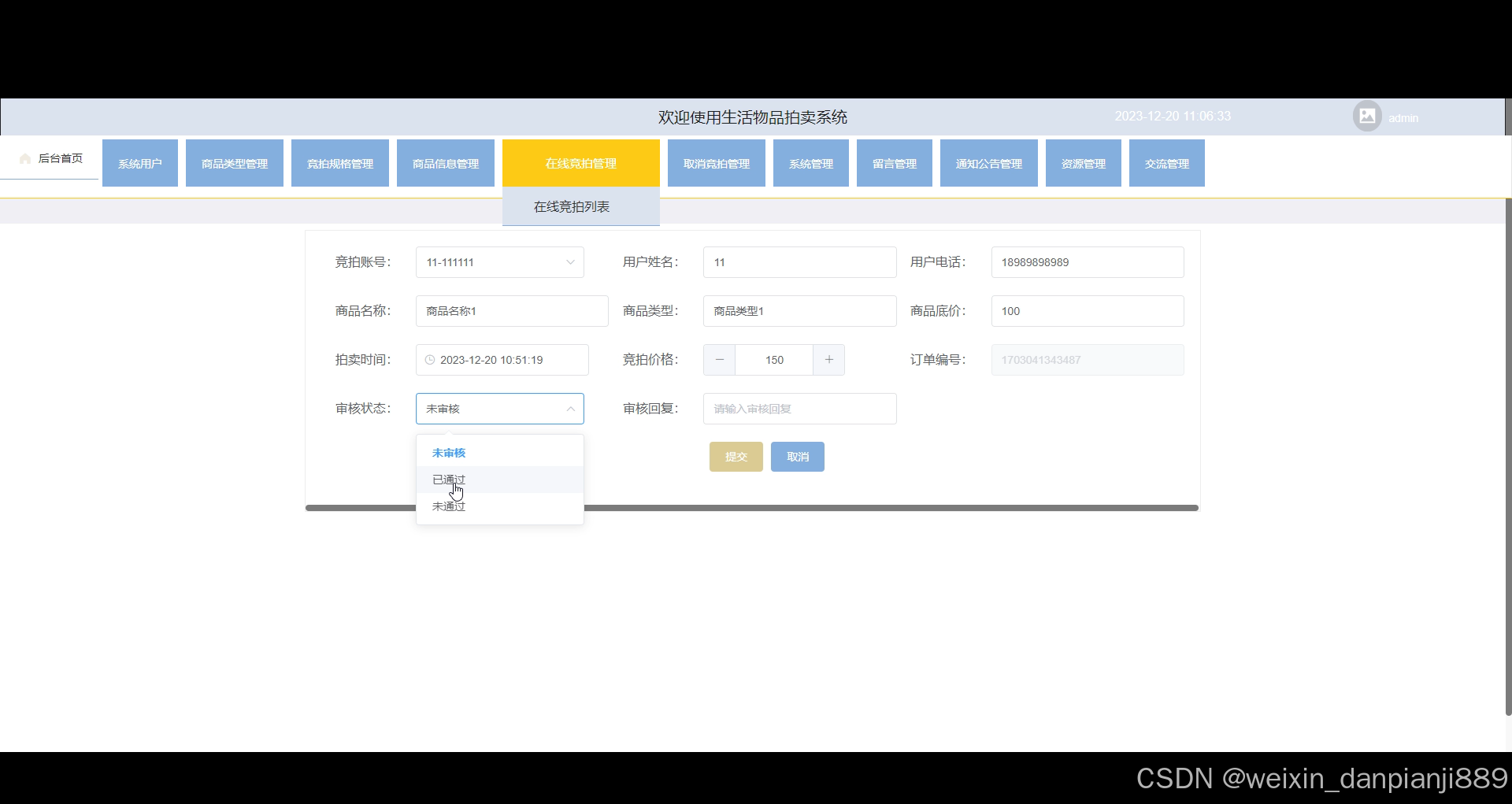Open the 竞拍规格管理 menu
Image resolution: width=1512 pixels, height=804 pixels.
[340, 163]
